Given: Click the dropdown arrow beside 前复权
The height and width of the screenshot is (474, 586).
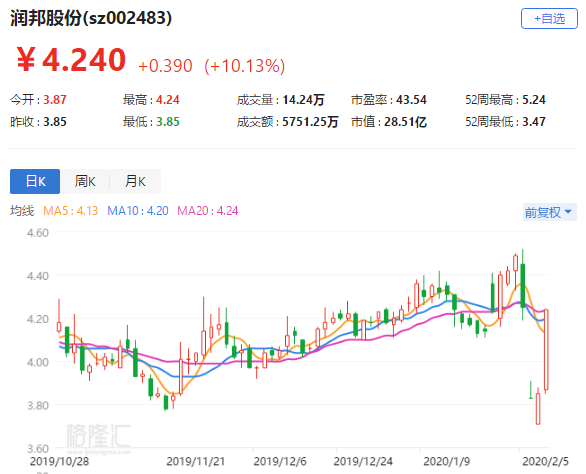Looking at the screenshot, I should point(568,212).
